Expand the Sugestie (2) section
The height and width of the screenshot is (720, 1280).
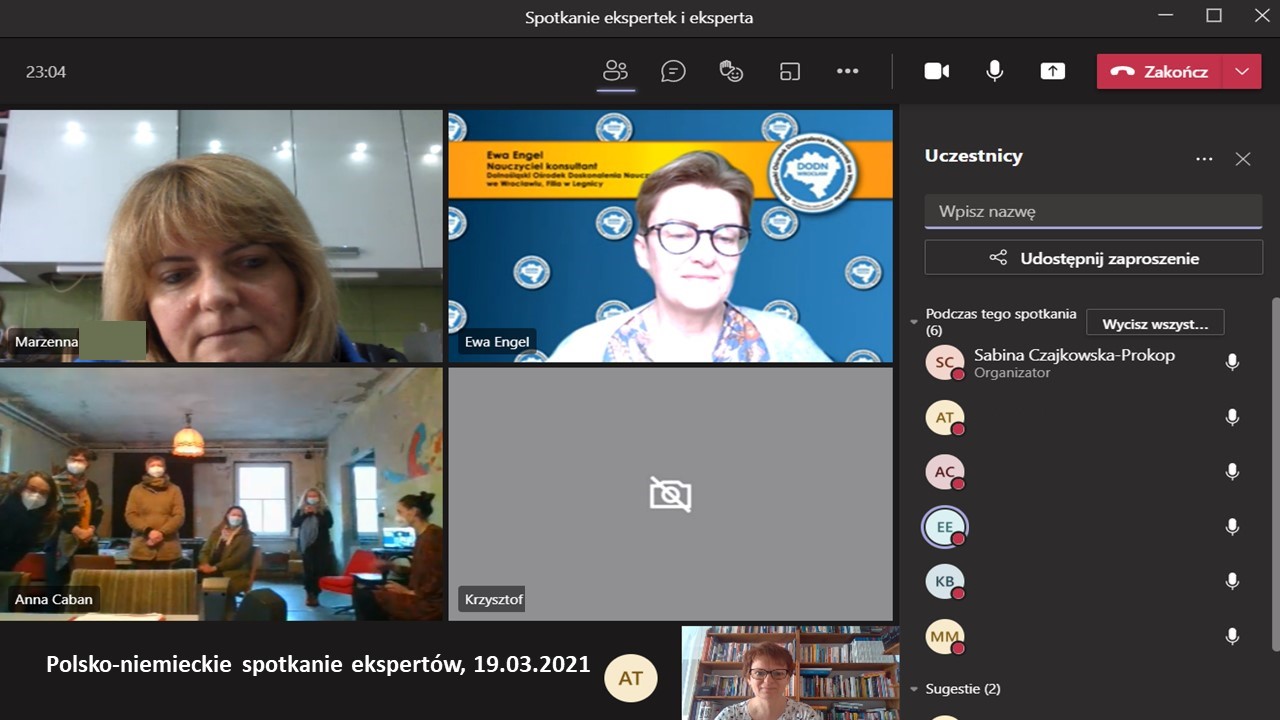pos(914,689)
